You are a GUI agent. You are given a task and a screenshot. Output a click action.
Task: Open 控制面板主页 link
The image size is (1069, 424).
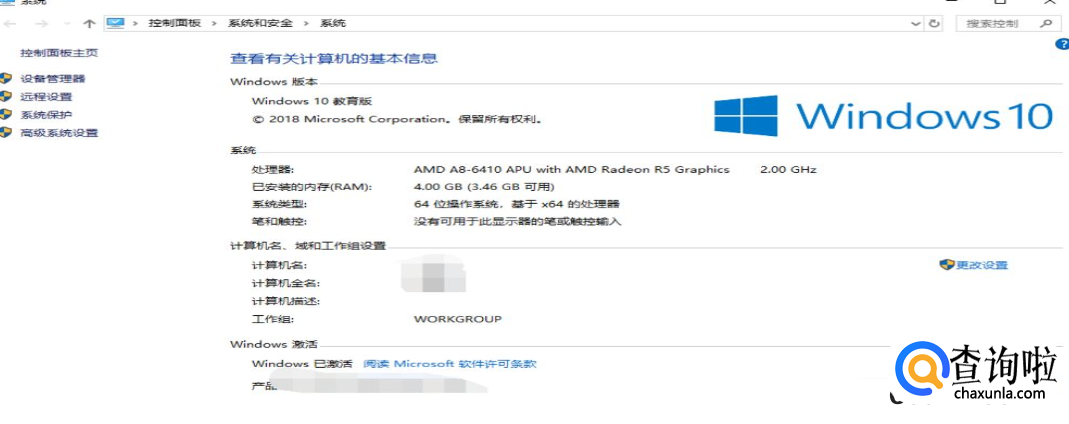(59, 52)
